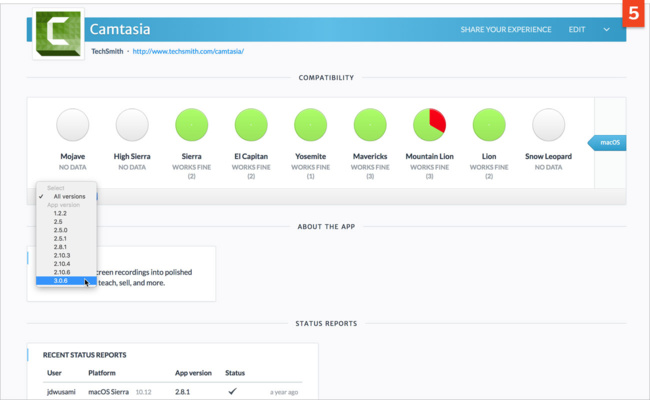The height and width of the screenshot is (400, 650).
Task: Click the El Capitan green circle
Action: click(x=251, y=125)
